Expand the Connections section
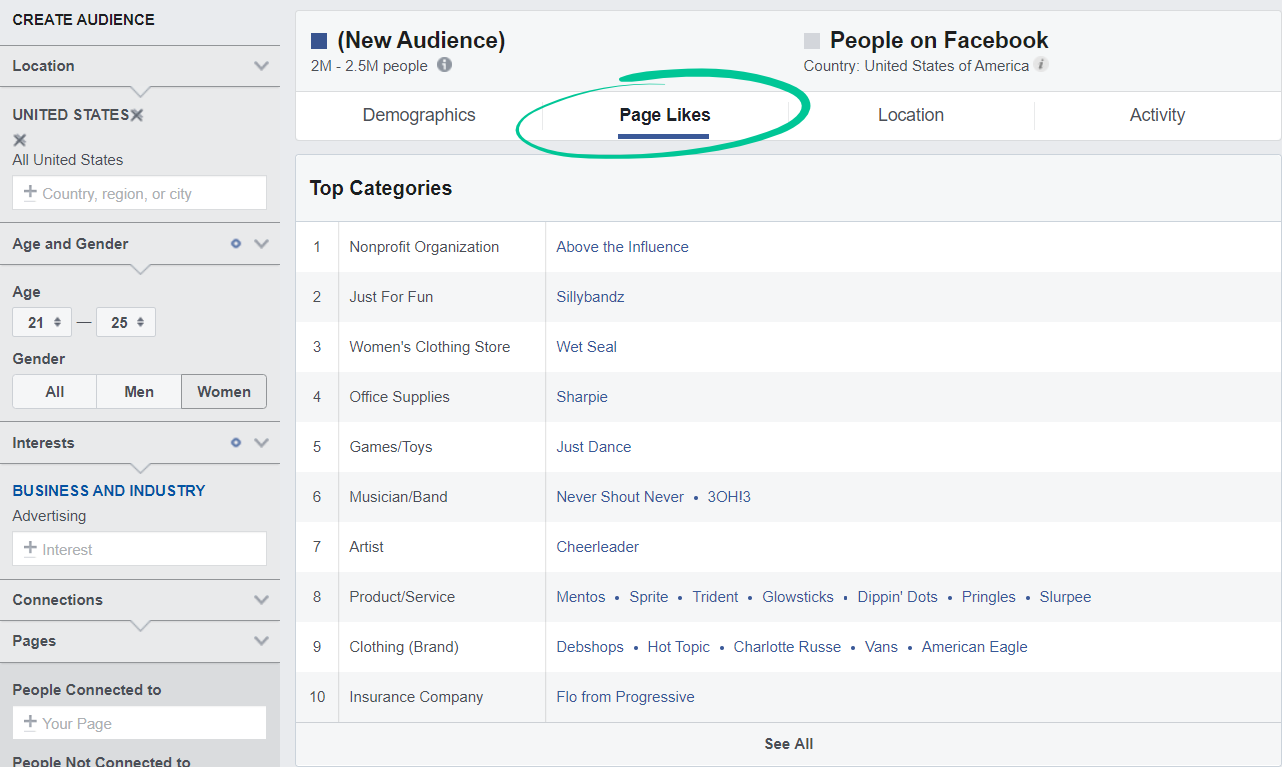The image size is (1282, 767). point(261,600)
